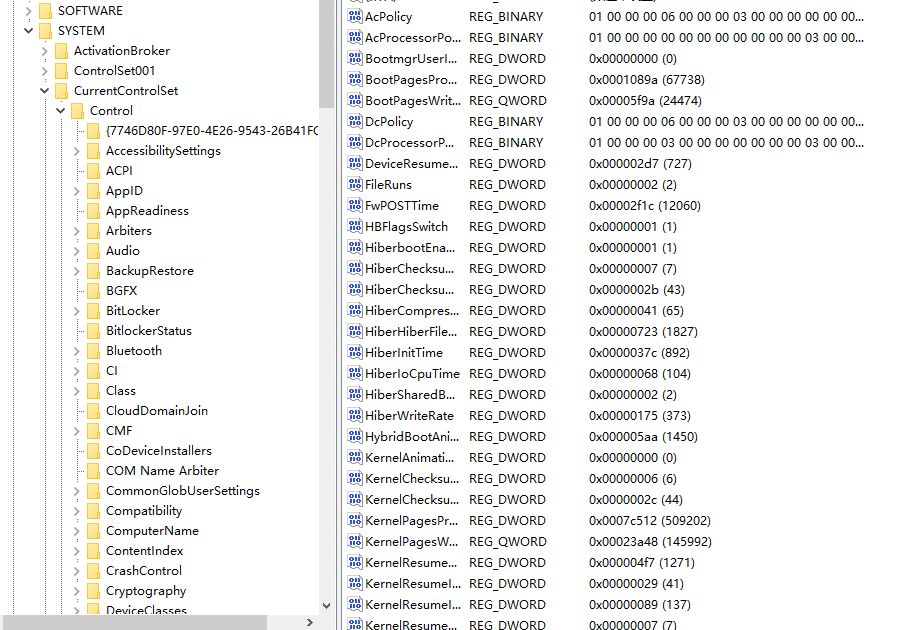Collapse the CurrentControlSet key
Viewport: 899px width, 630px height.
click(x=44, y=91)
